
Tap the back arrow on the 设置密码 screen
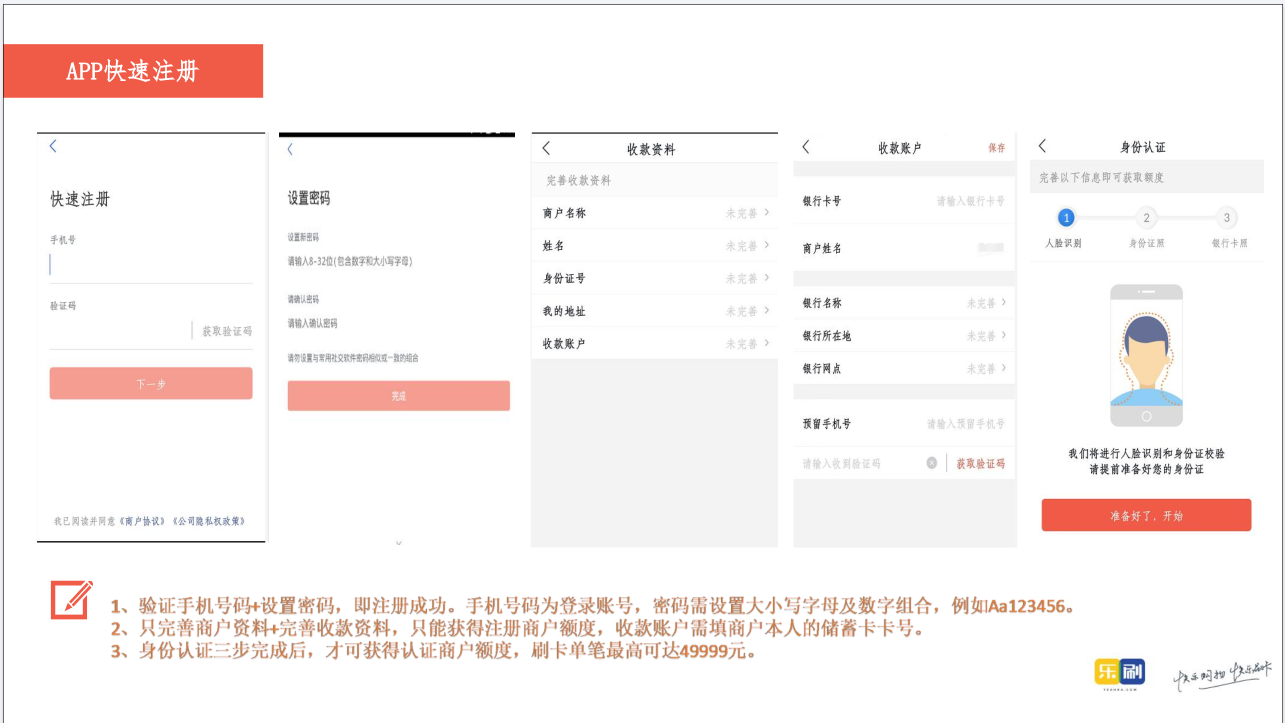pos(289,148)
